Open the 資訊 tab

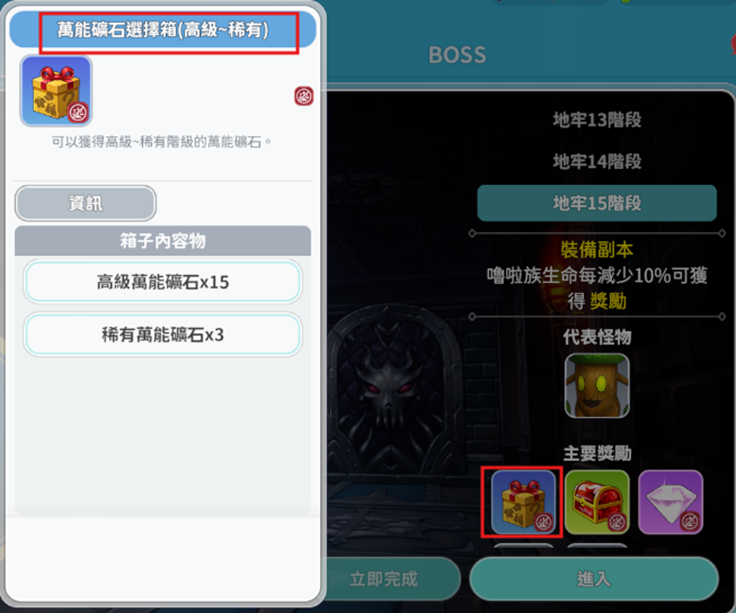pos(85,203)
